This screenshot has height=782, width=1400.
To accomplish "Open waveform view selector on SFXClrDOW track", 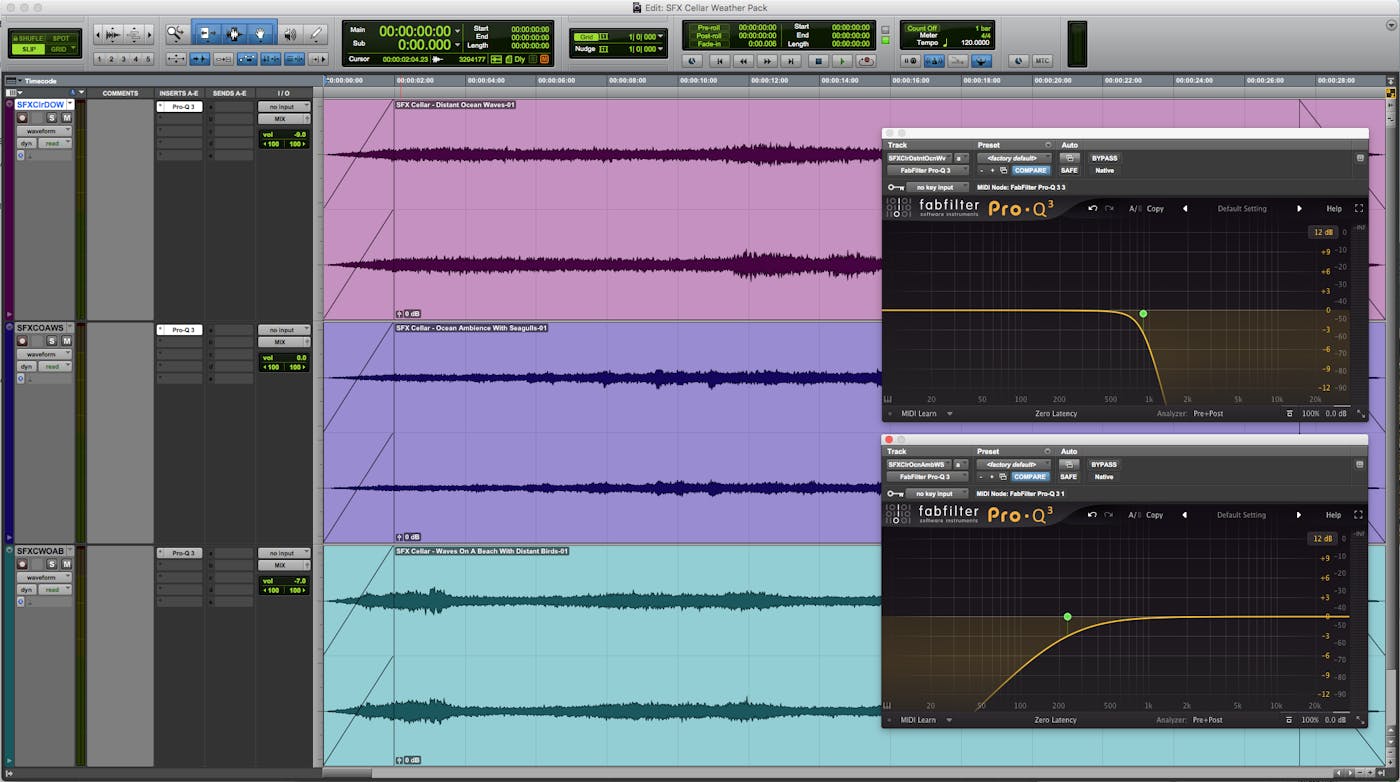I will (x=43, y=131).
